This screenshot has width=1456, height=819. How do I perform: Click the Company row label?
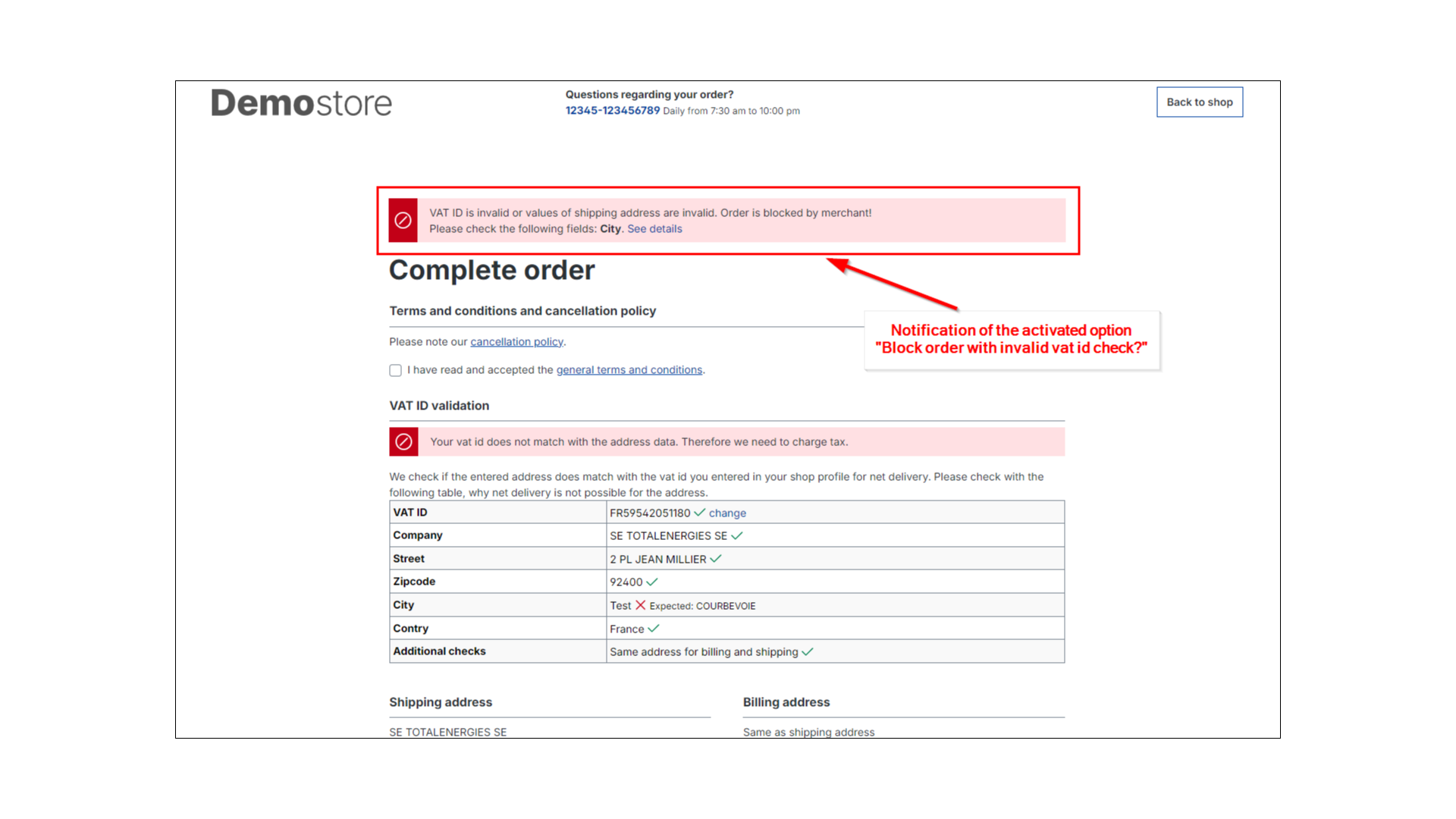pyautogui.click(x=418, y=535)
